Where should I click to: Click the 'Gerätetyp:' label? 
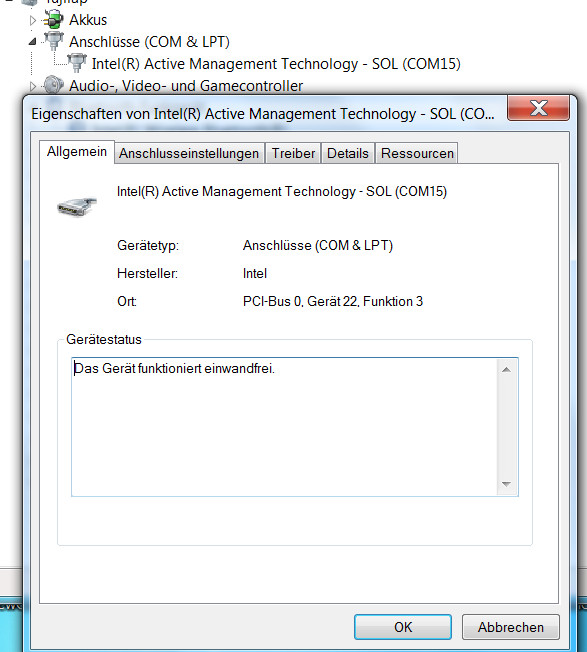(x=148, y=246)
